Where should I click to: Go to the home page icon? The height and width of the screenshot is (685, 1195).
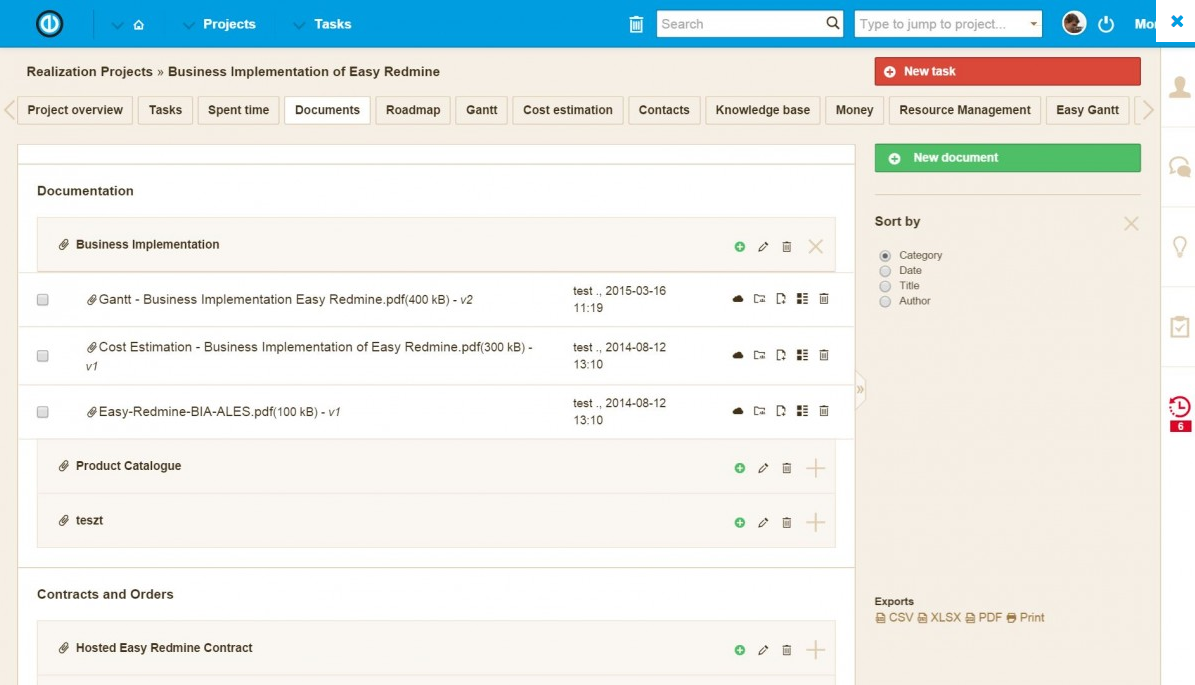[139, 24]
